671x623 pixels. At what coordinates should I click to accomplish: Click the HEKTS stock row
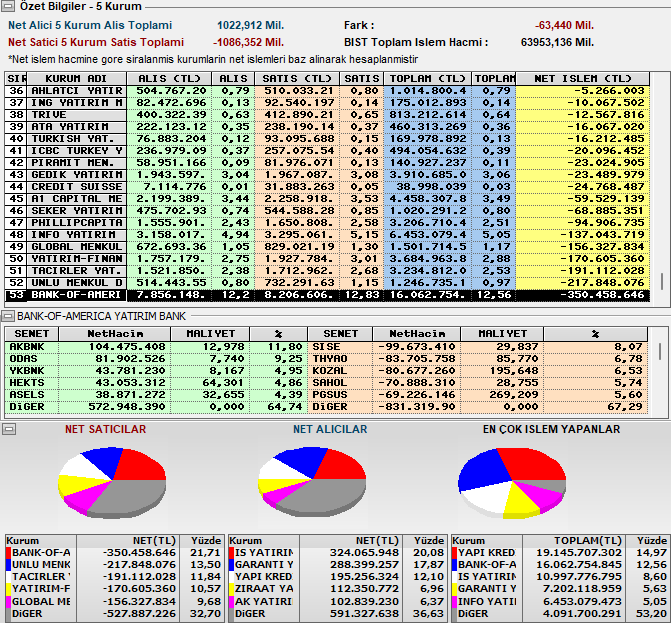(156, 383)
